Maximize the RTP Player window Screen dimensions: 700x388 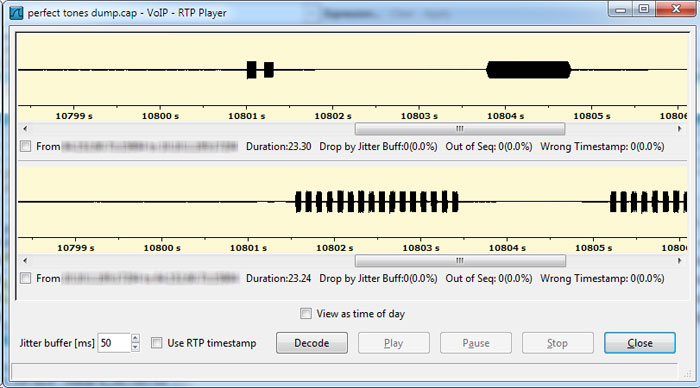(x=644, y=8)
